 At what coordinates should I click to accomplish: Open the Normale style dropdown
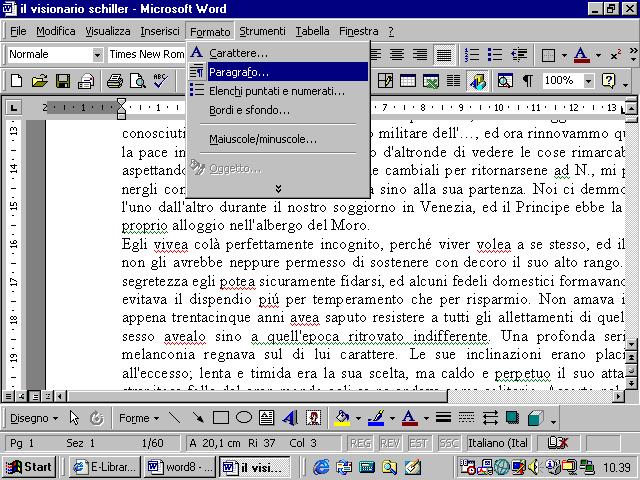(97, 54)
